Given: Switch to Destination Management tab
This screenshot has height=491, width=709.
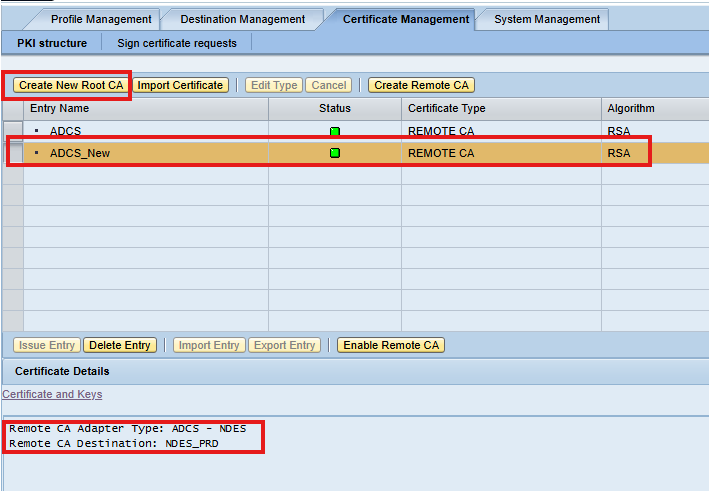Looking at the screenshot, I should point(242,19).
